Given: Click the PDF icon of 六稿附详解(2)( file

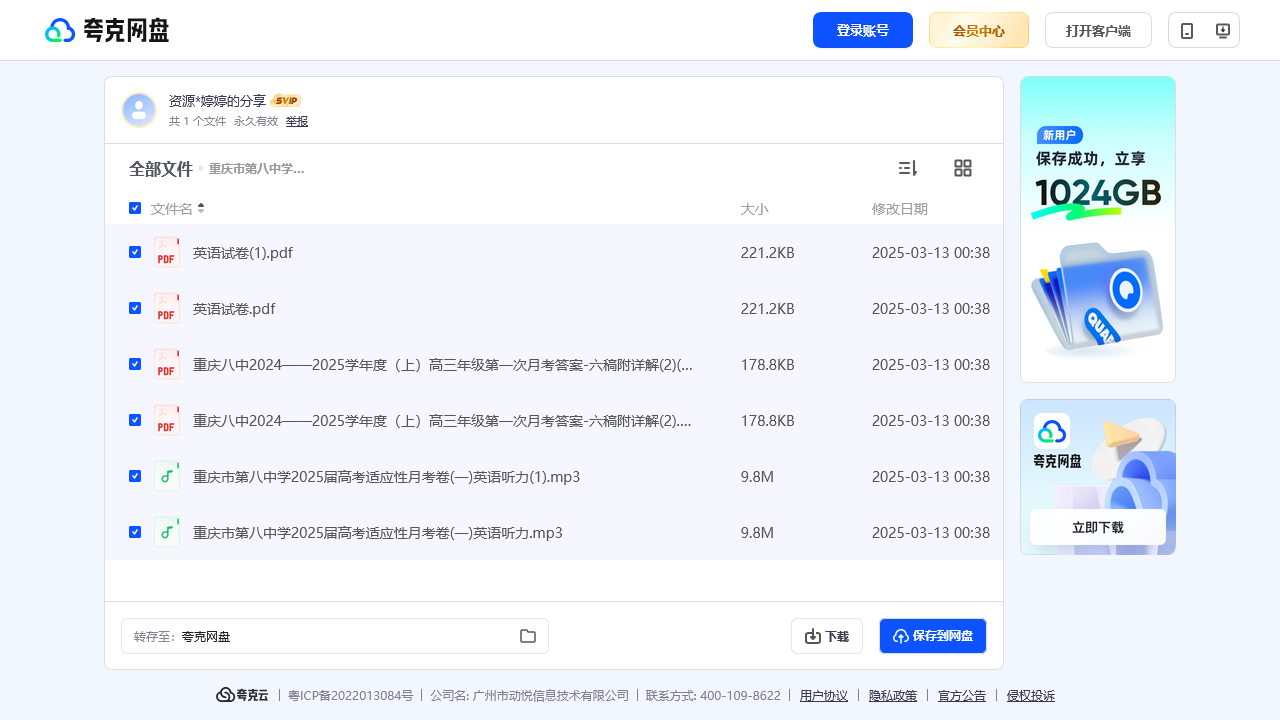Looking at the screenshot, I should (167, 365).
